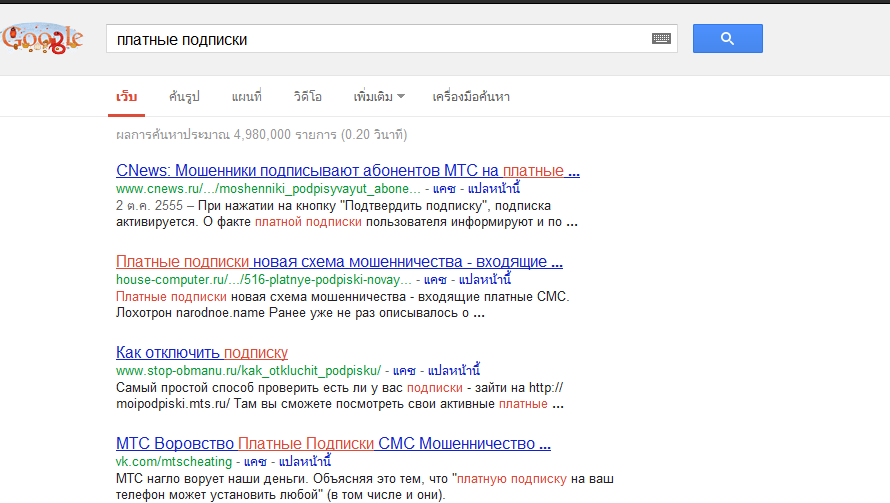Open the on-screen keyboard icon in search box
The image size is (890, 503).
[661, 39]
